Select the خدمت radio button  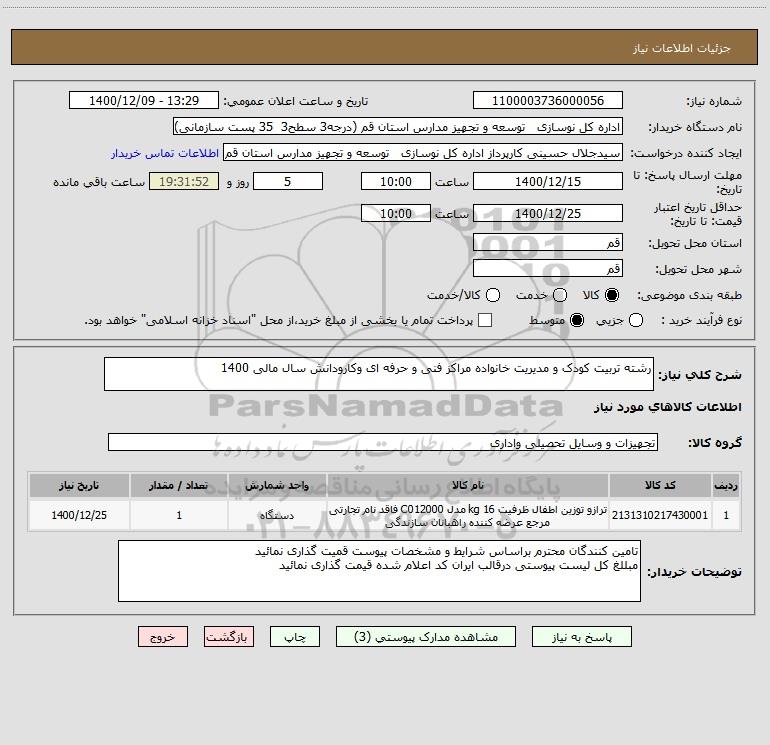tap(560, 295)
